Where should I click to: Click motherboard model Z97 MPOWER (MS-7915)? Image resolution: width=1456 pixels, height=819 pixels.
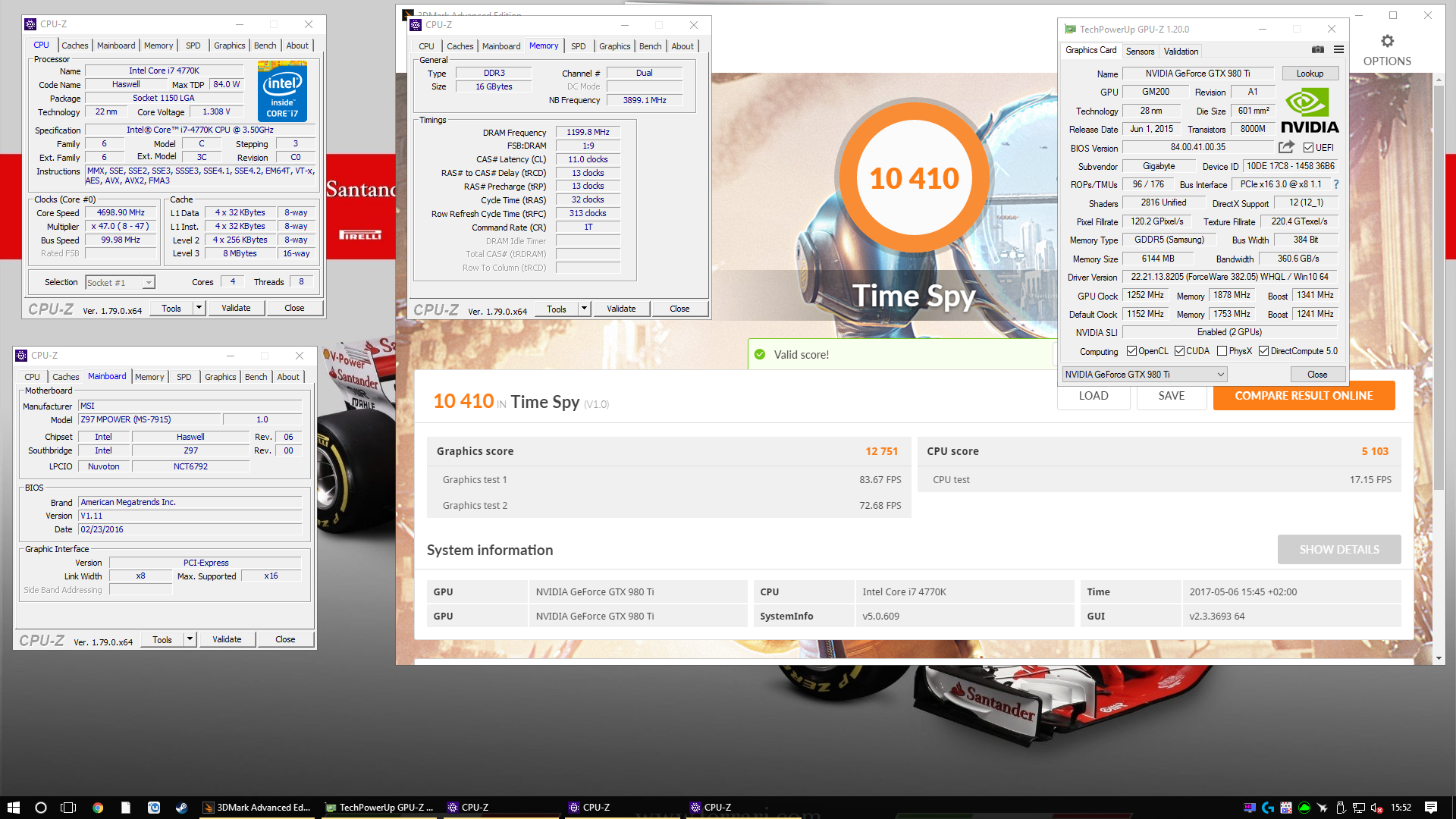pos(150,419)
